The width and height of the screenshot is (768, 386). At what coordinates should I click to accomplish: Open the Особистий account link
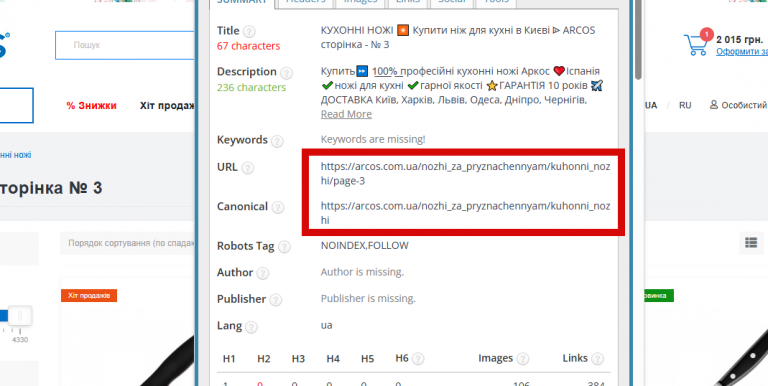pos(739,105)
